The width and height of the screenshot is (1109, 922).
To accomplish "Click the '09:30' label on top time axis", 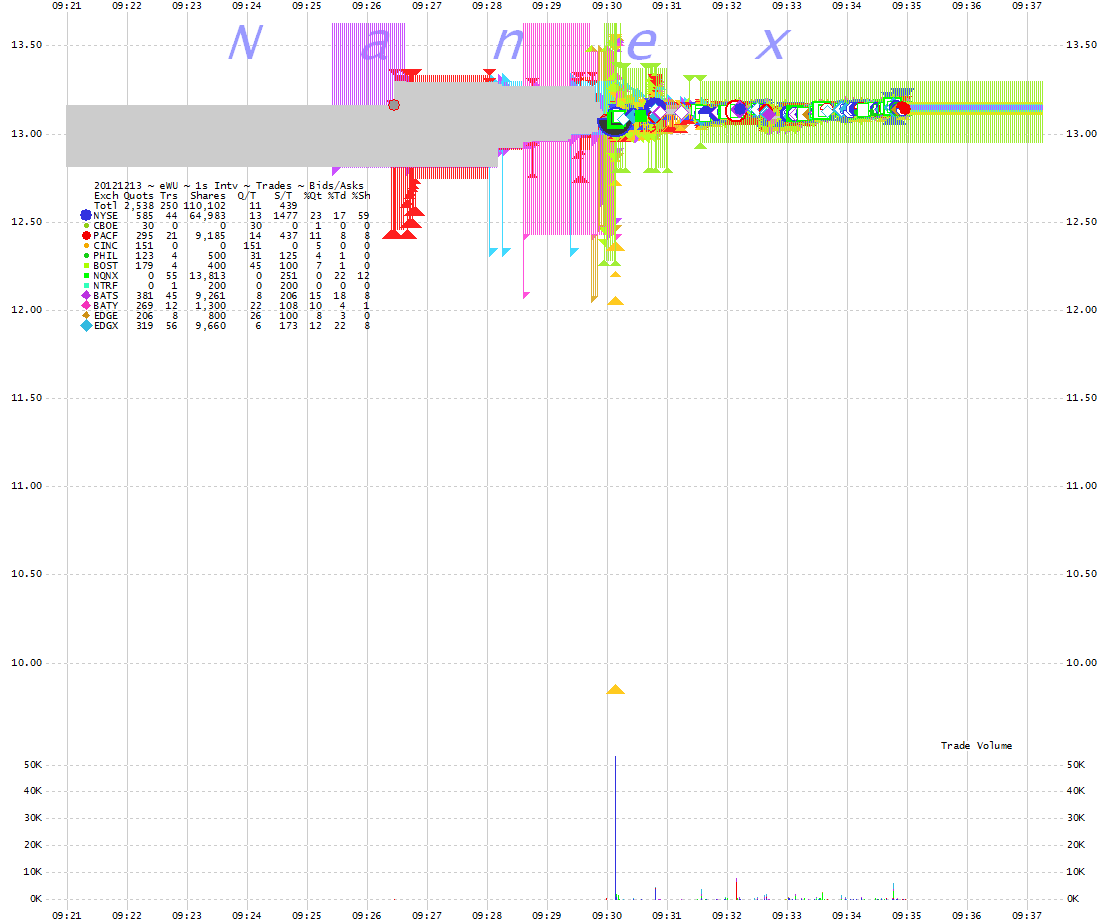I will [607, 6].
